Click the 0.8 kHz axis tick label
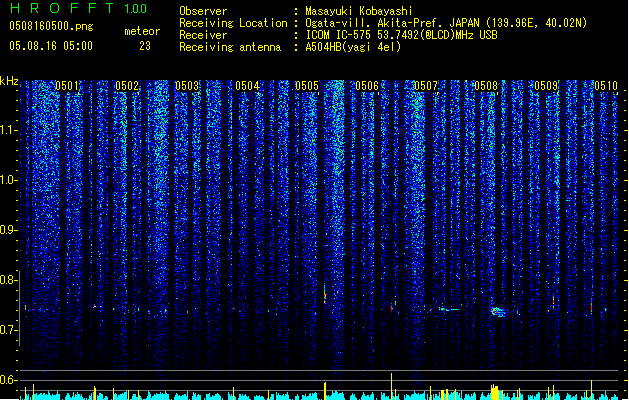629x400 pixels. (8, 280)
